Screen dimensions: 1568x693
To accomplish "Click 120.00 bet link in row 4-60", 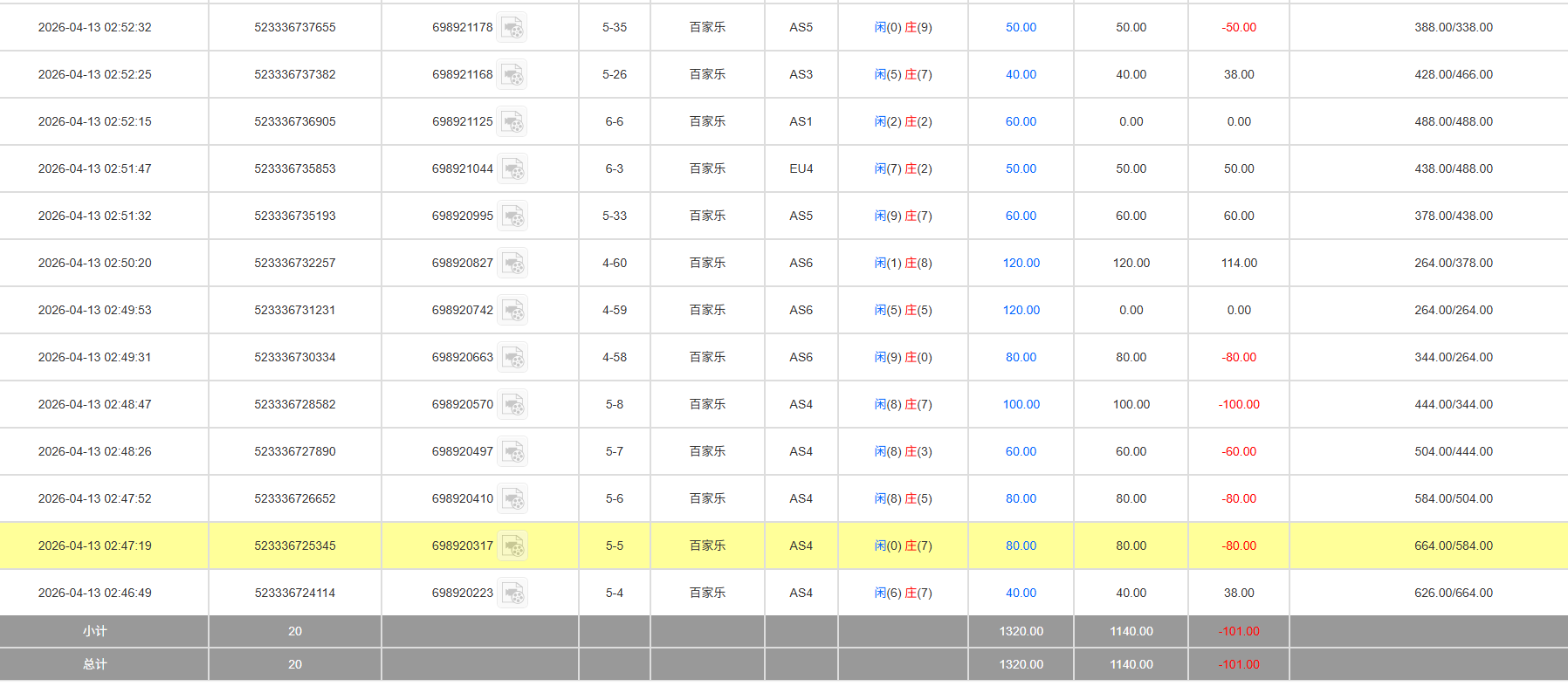I will pos(1021,264).
